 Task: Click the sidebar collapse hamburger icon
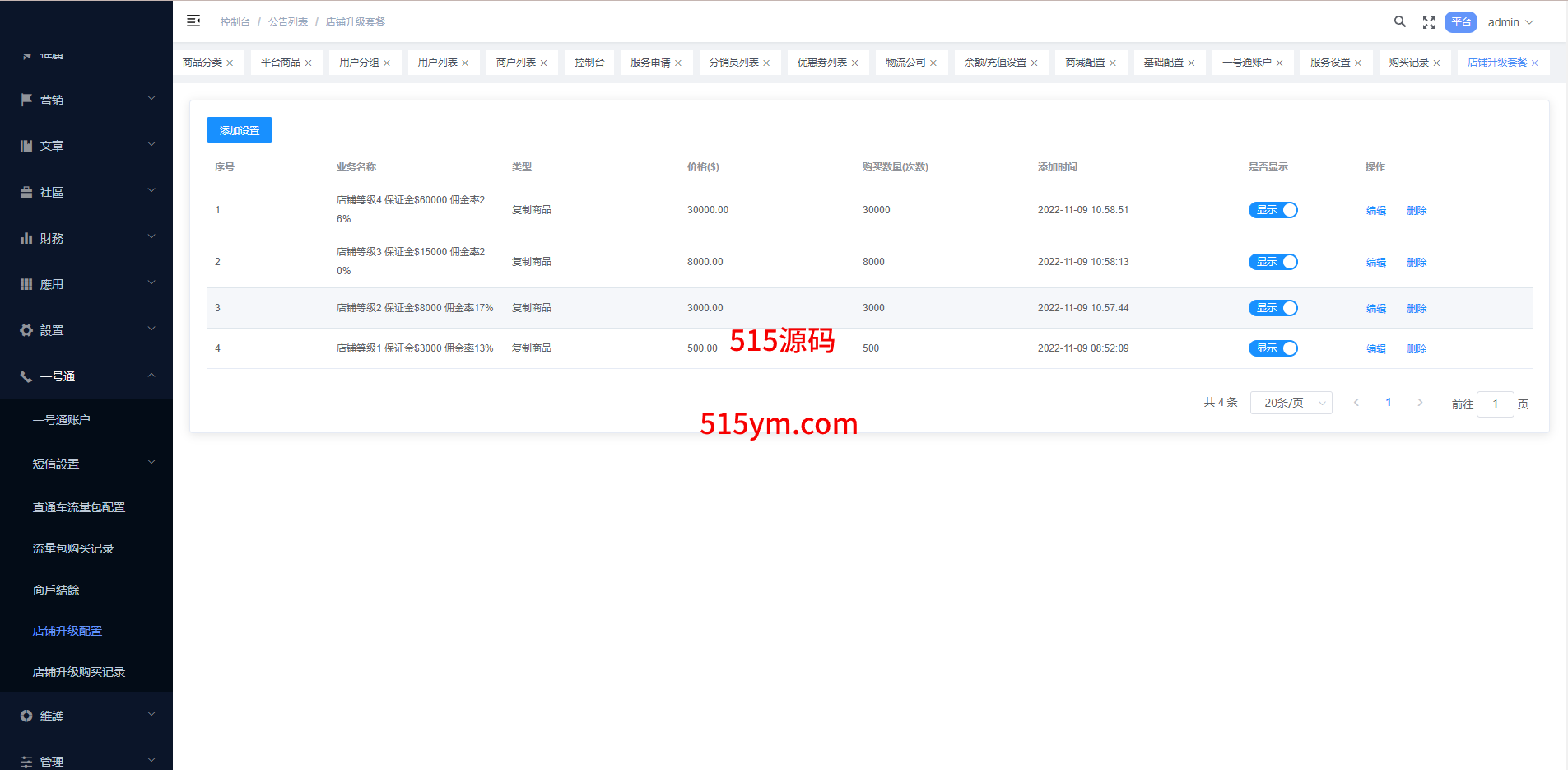tap(193, 21)
